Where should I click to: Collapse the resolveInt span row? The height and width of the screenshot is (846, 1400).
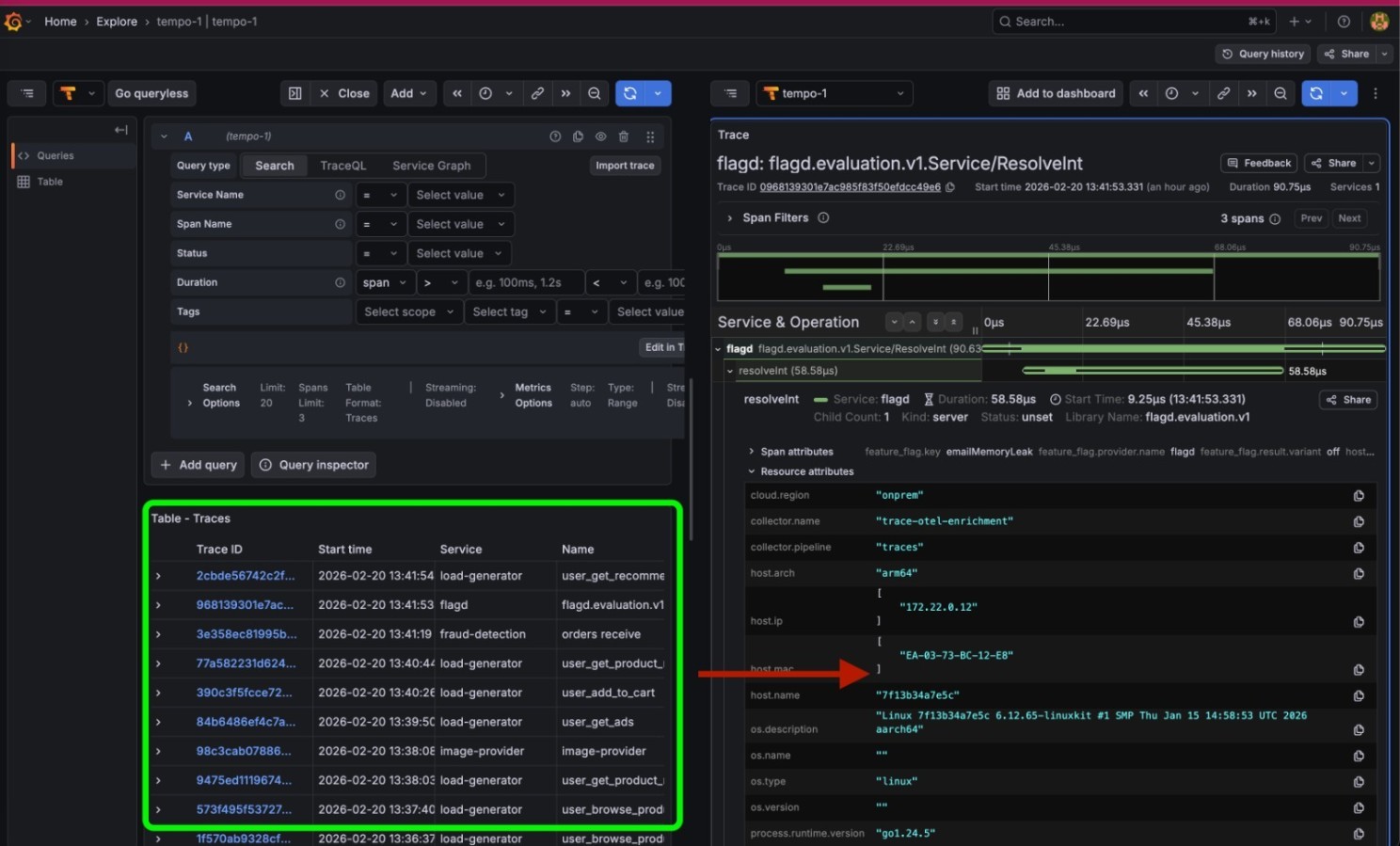[730, 371]
